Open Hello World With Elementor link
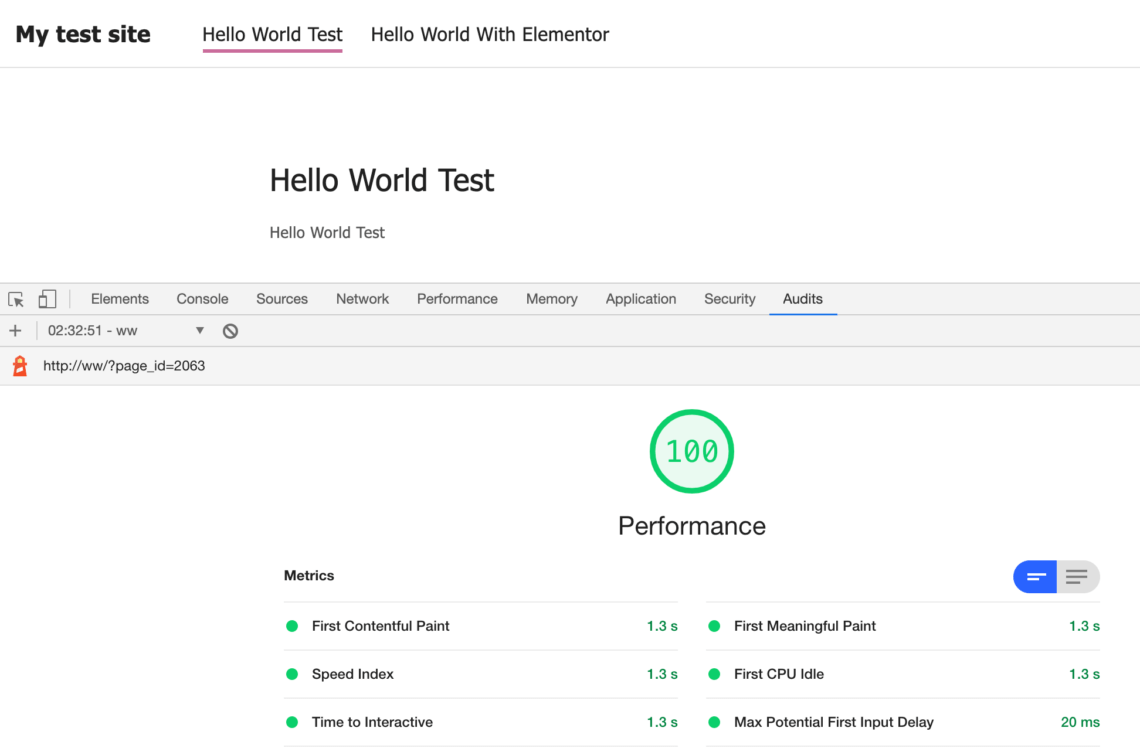This screenshot has height=755, width=1140. (x=490, y=34)
